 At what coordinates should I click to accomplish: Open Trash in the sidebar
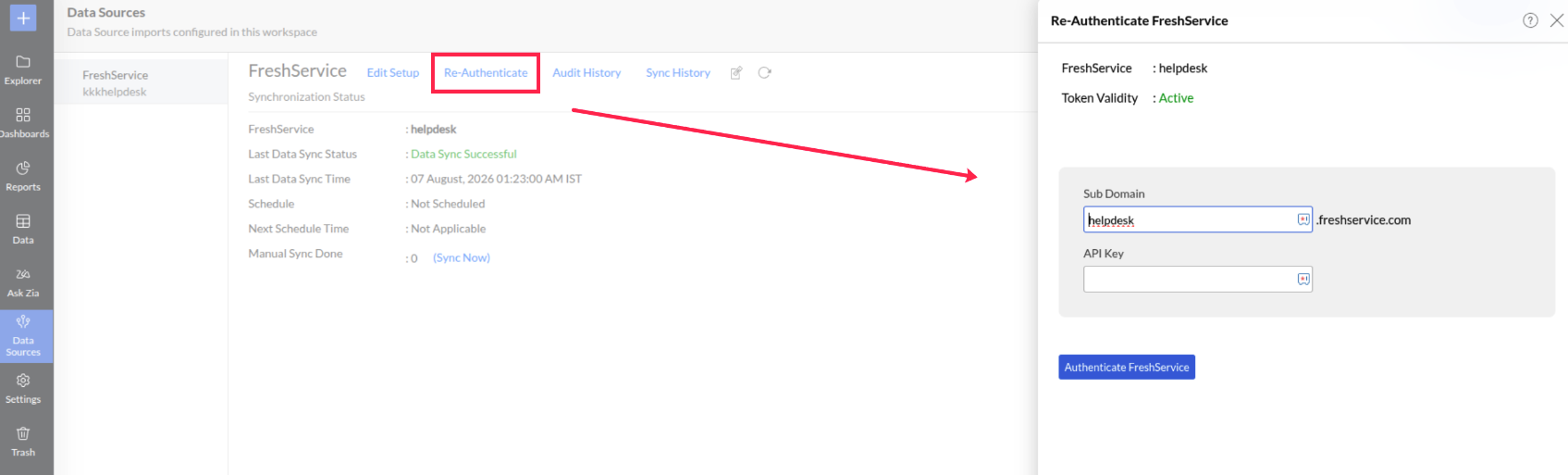(x=23, y=442)
